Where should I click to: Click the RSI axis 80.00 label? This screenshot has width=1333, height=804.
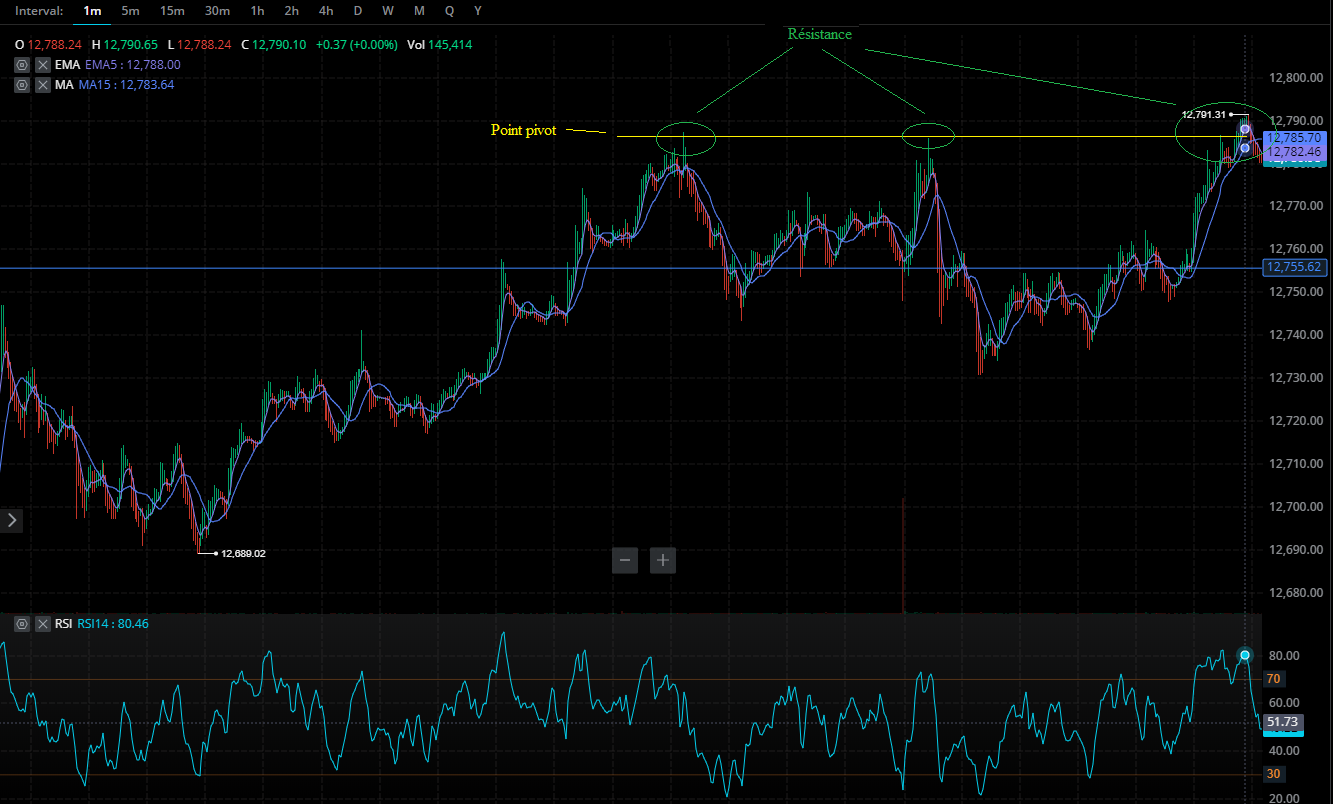(1282, 655)
